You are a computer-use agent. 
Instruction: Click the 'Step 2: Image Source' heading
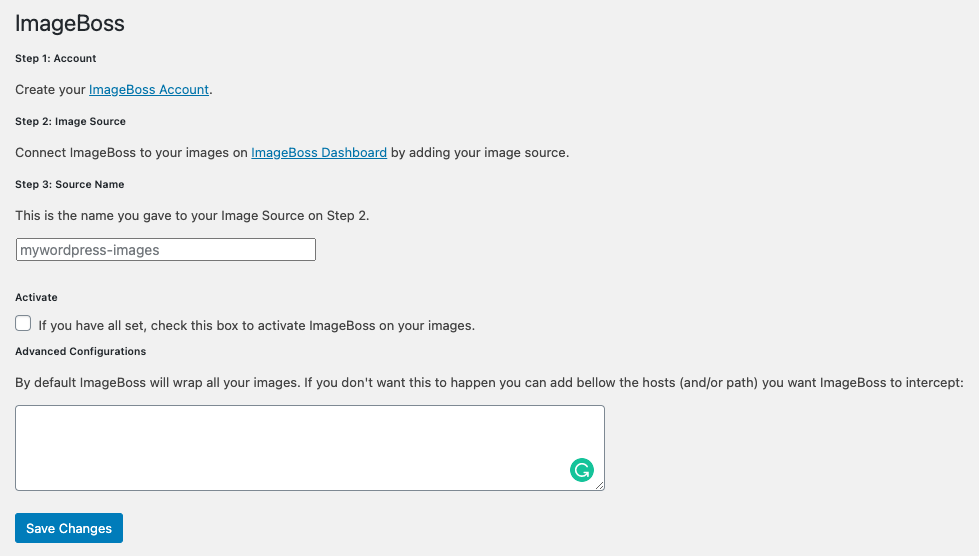click(x=70, y=122)
